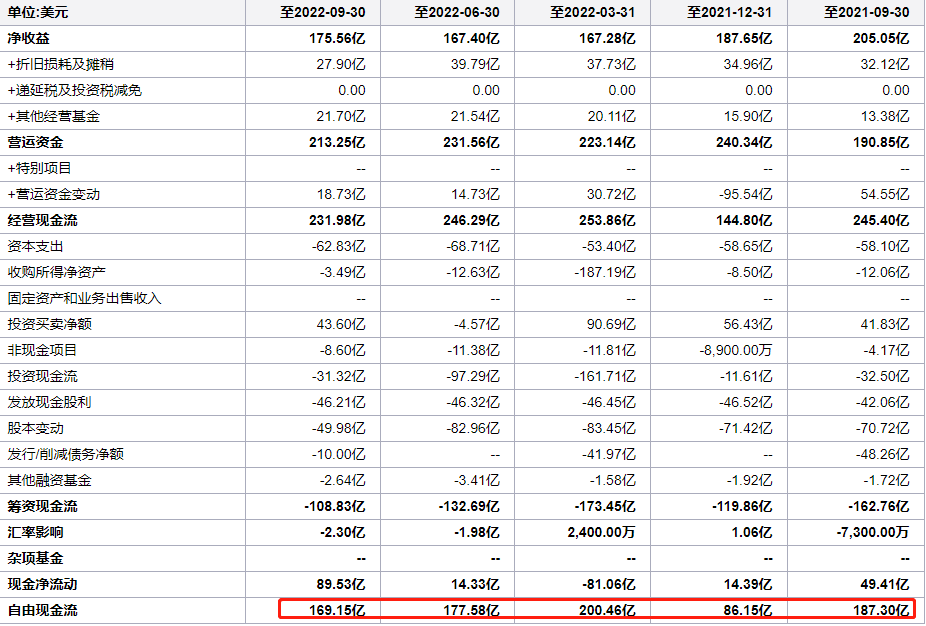This screenshot has height=626, width=926.
Task: Click the 净收益 row label
Action: click(x=28, y=38)
